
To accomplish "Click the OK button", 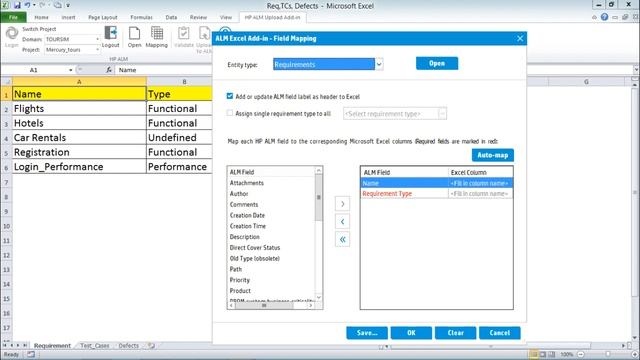I will pyautogui.click(x=411, y=333).
